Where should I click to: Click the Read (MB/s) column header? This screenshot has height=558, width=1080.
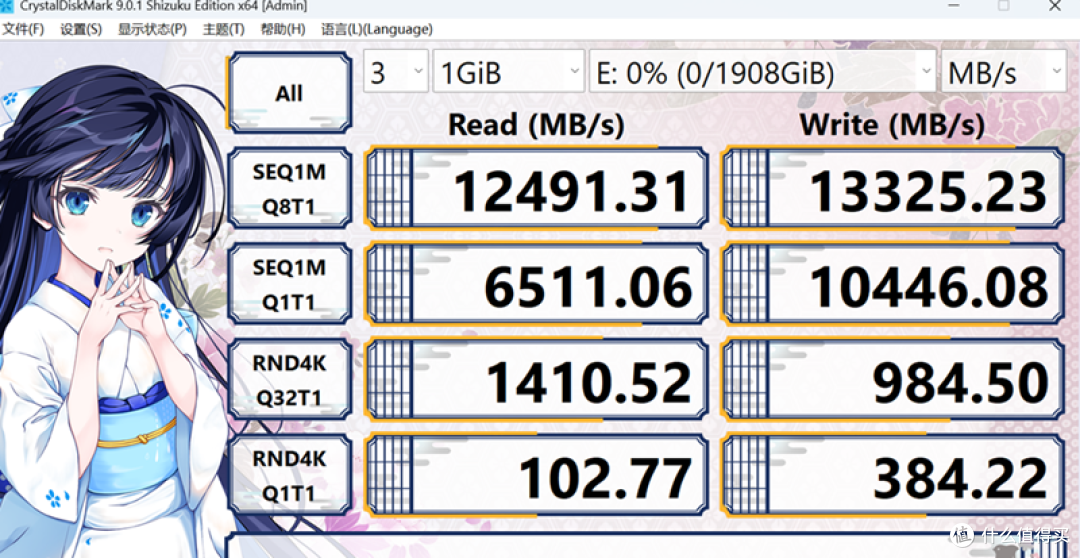point(537,125)
